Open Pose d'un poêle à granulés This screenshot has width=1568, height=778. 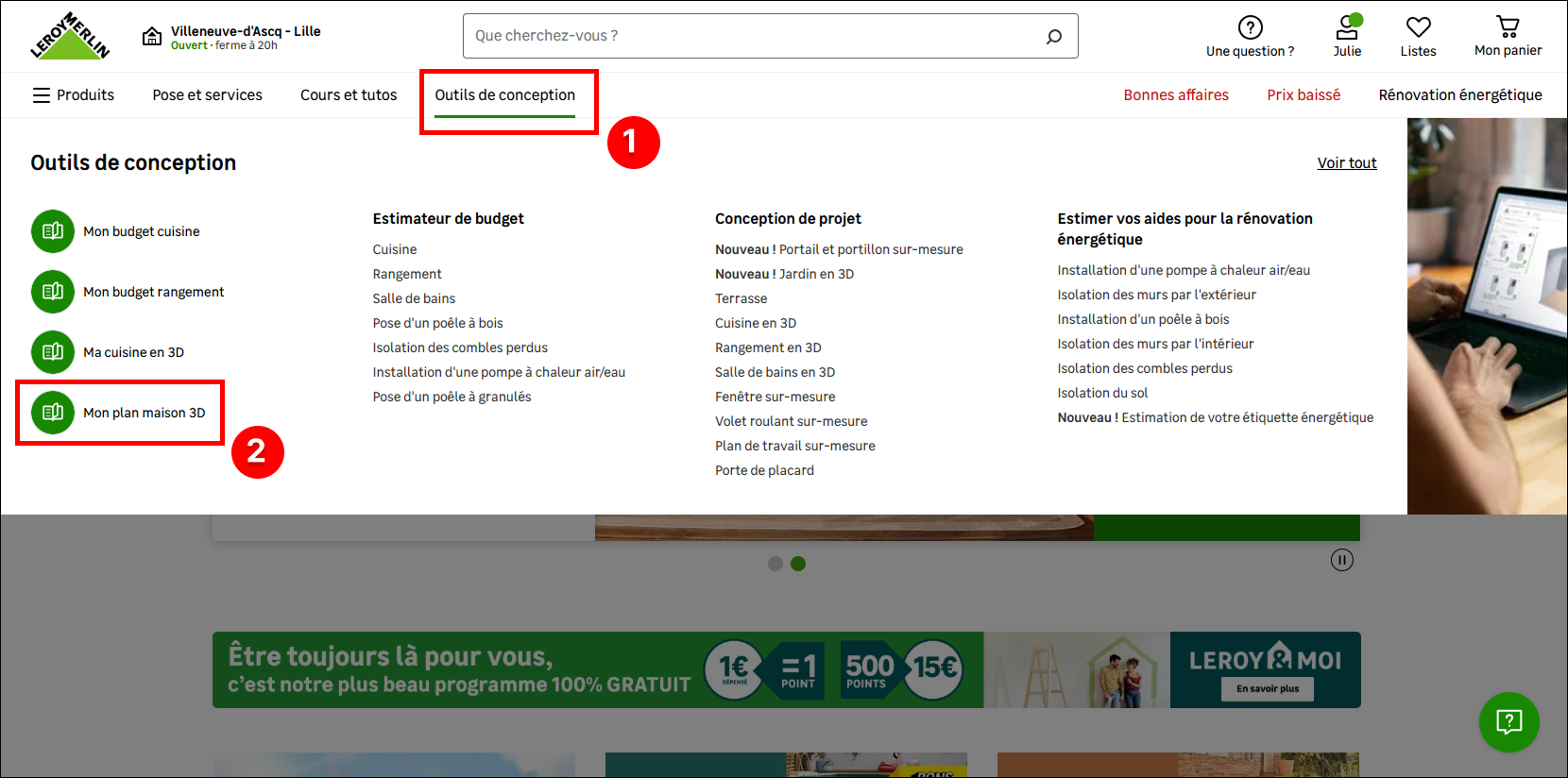(x=452, y=397)
